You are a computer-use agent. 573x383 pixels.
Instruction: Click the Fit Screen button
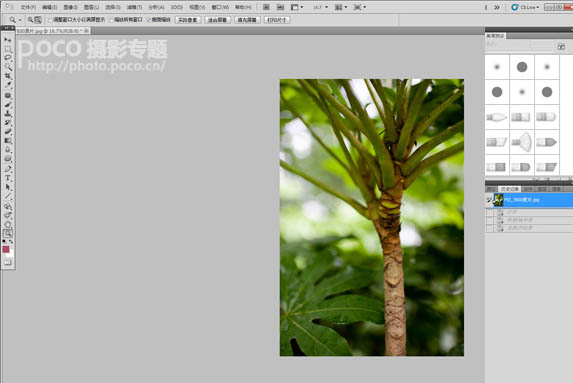click(217, 20)
